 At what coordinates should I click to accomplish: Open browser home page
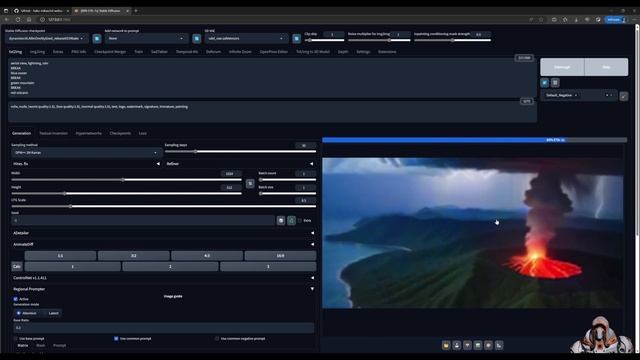(29, 20)
